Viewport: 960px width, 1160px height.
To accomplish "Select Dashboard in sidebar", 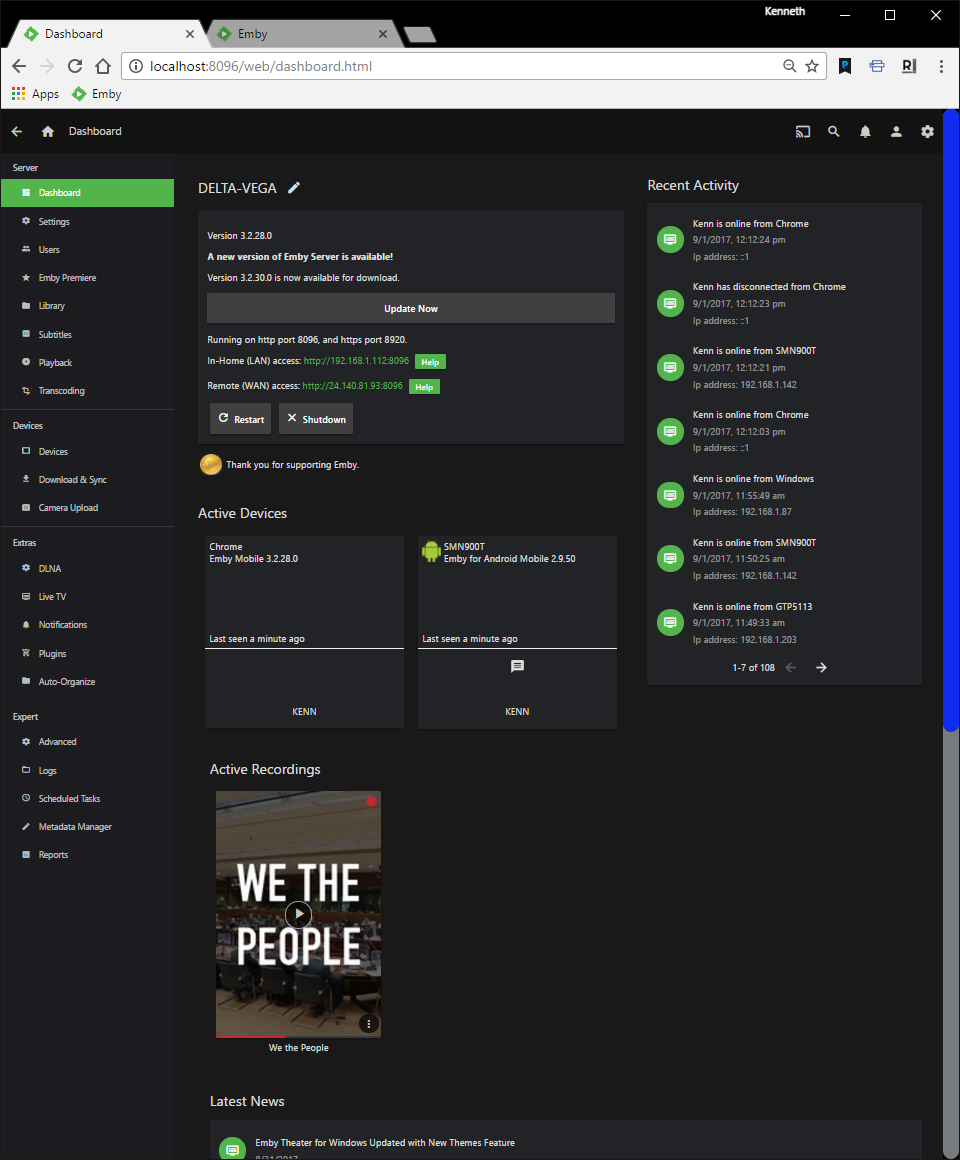I will (x=87, y=192).
